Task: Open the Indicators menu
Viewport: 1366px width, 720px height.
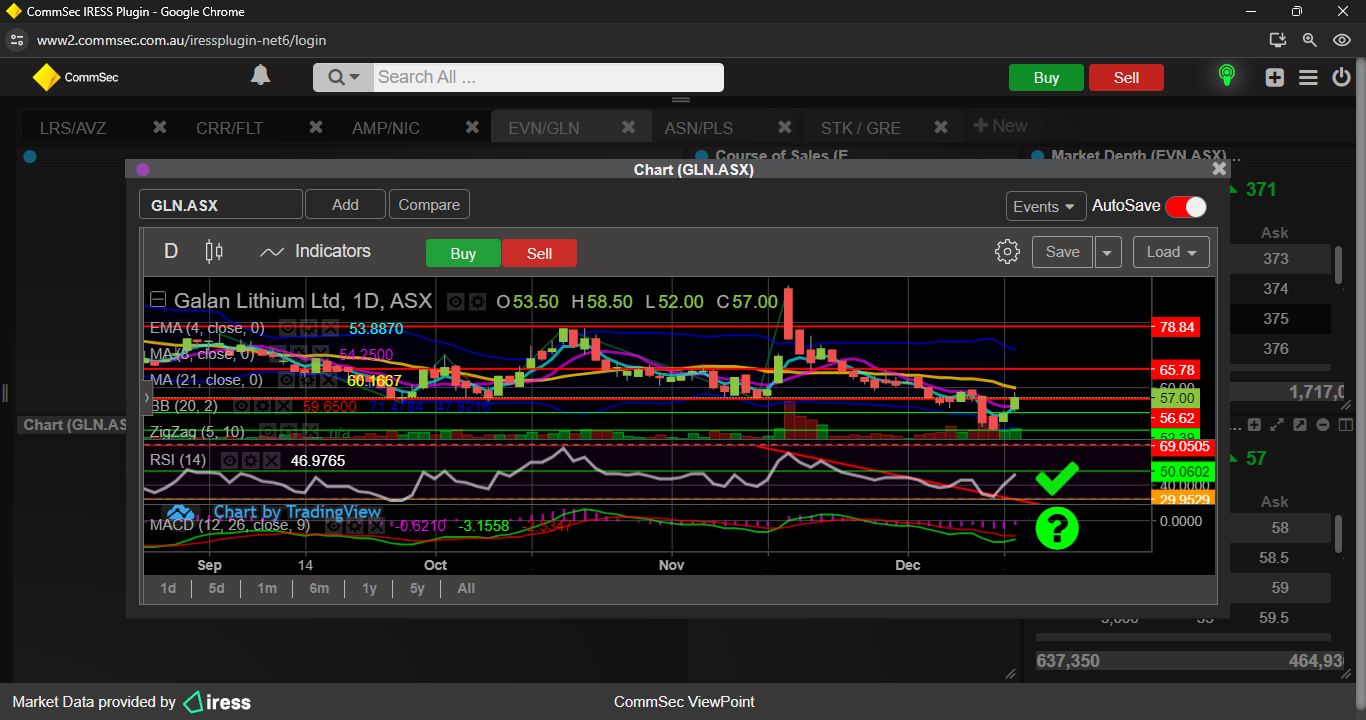Action: 315,251
